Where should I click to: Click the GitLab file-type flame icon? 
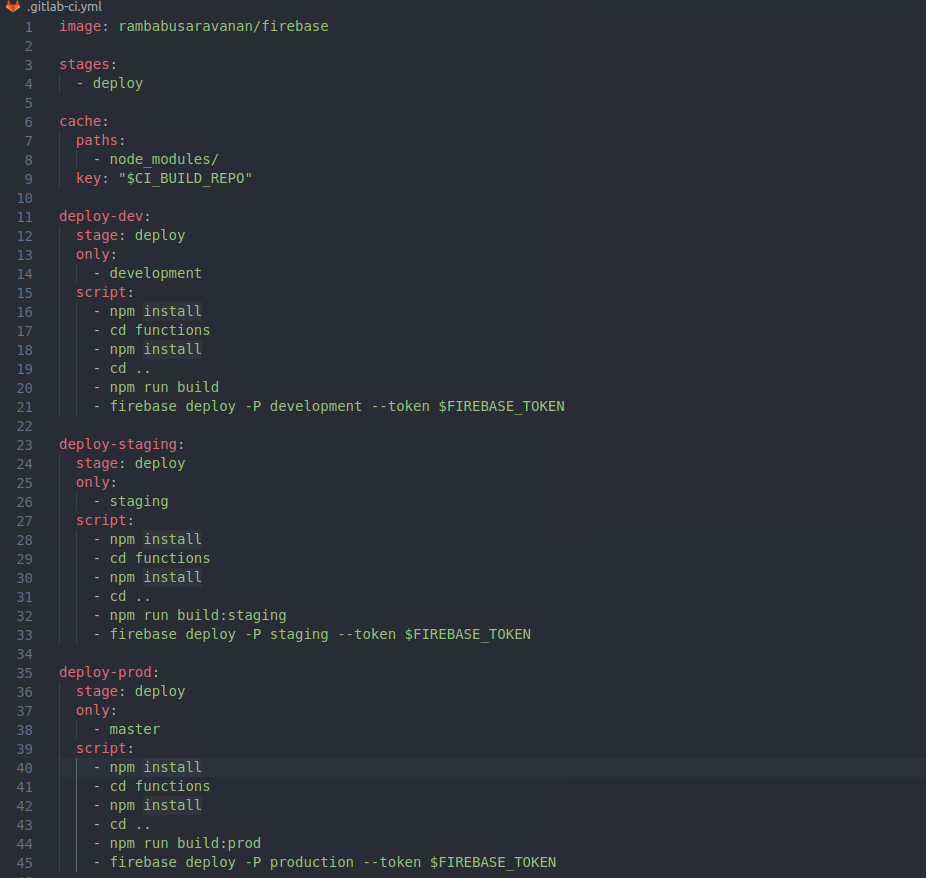click(x=11, y=7)
